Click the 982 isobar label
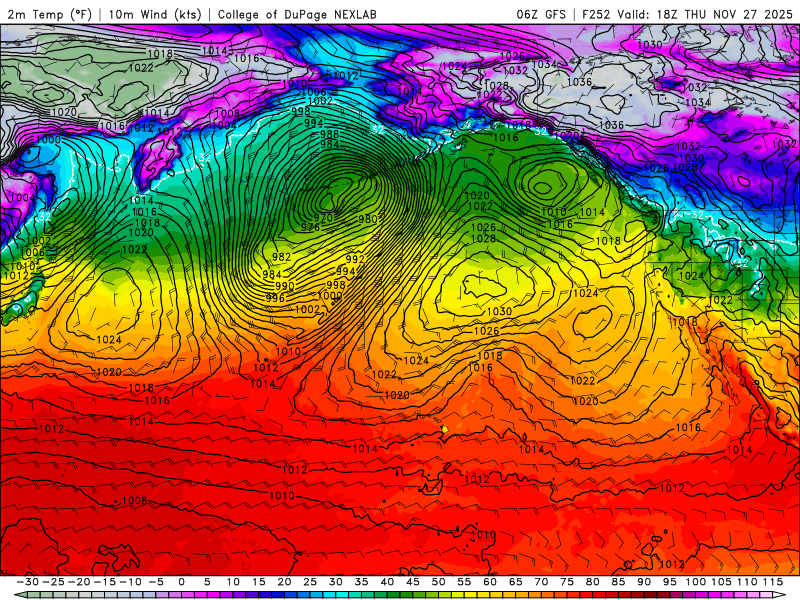The image size is (800, 600). (x=281, y=257)
